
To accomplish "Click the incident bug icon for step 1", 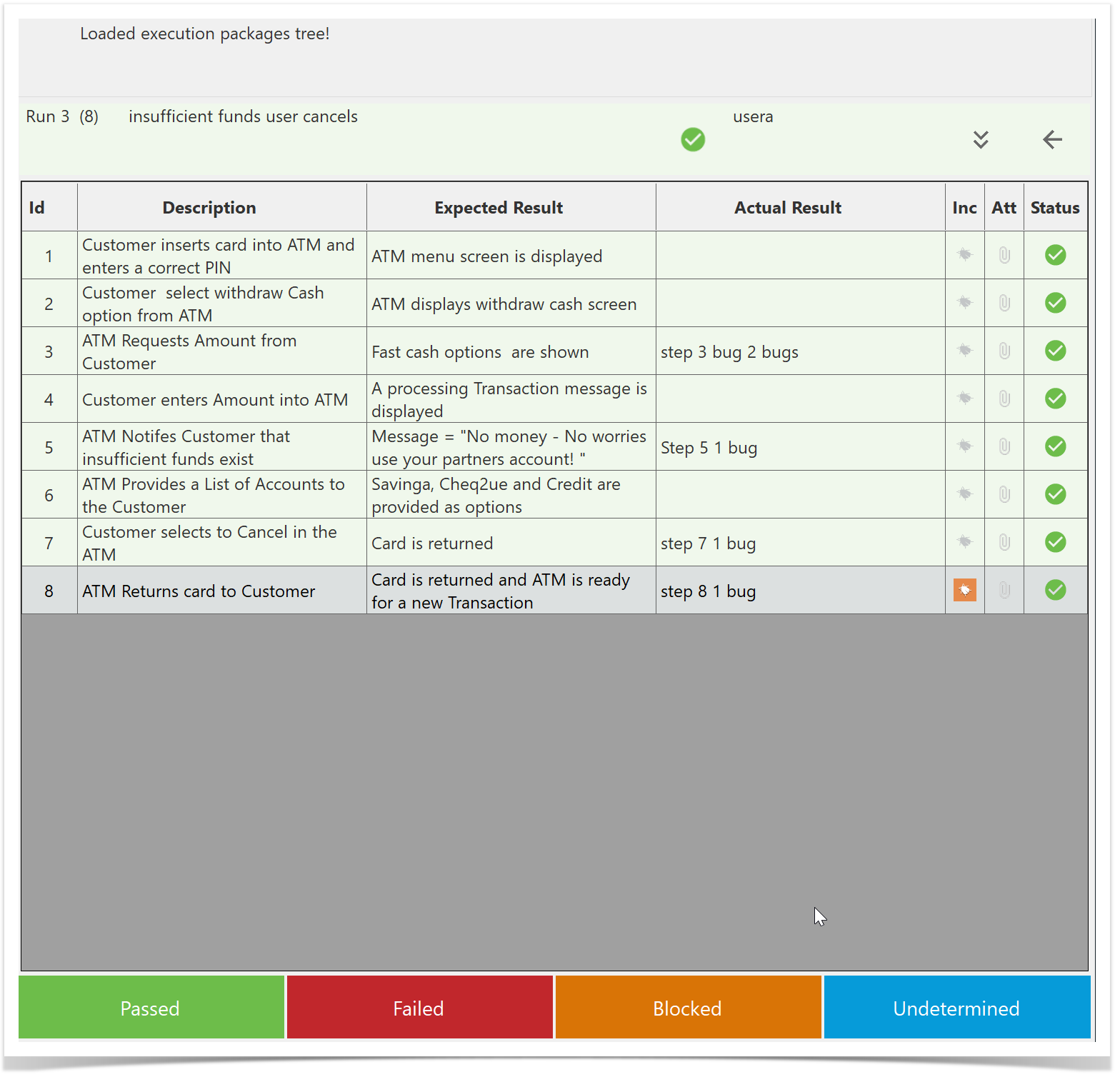I will click(964, 255).
